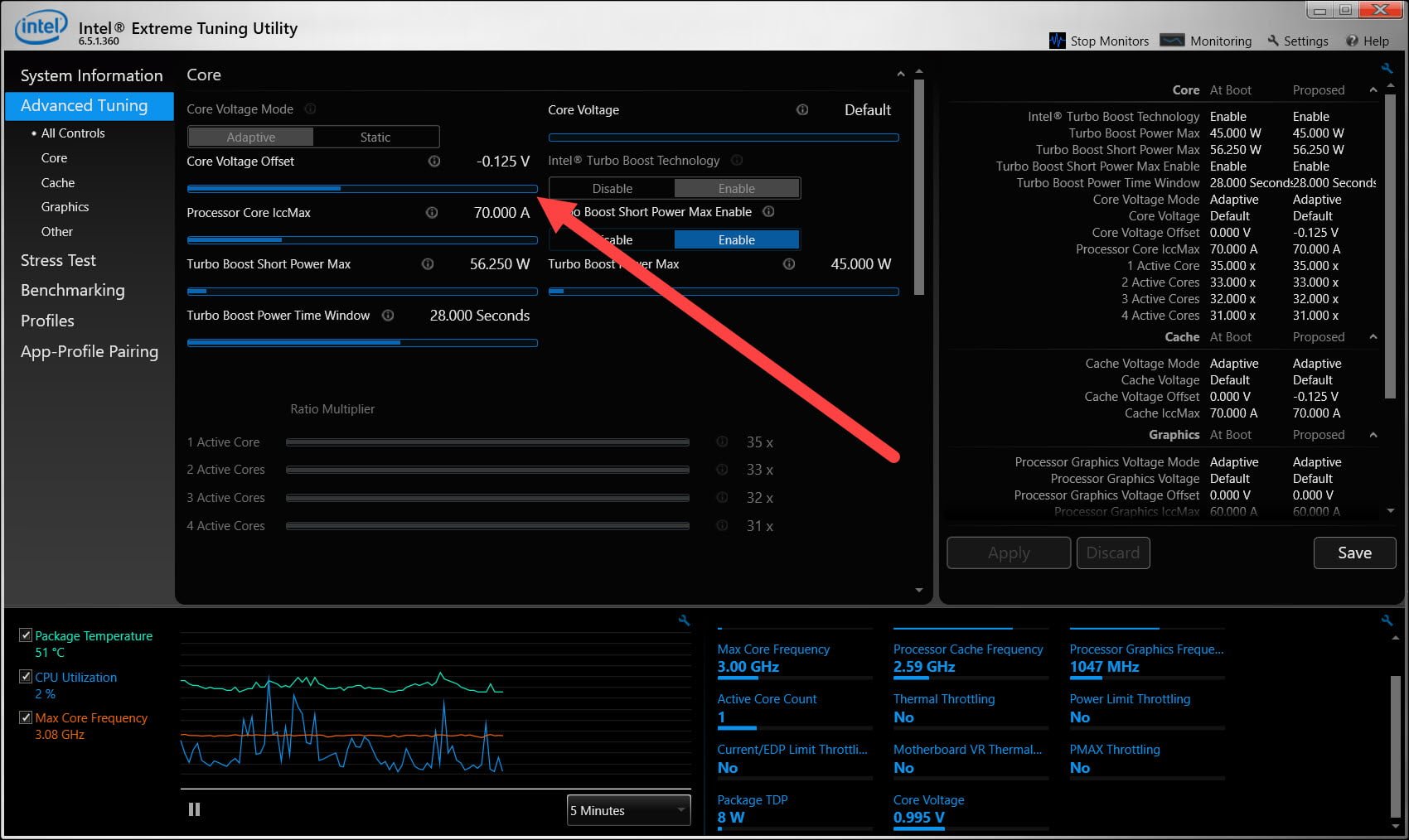The image size is (1409, 840).
Task: Show info for Core Voltage Mode
Action: 310,109
